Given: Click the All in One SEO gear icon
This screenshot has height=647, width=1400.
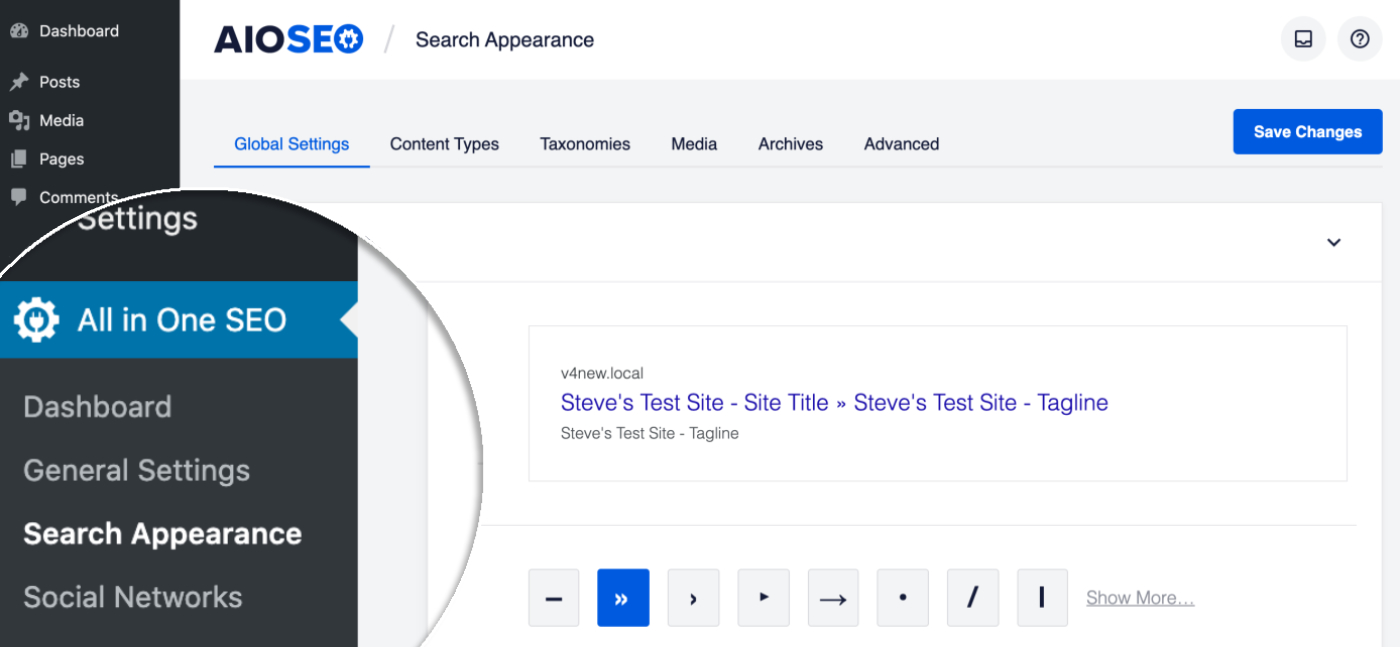Looking at the screenshot, I should point(37,320).
